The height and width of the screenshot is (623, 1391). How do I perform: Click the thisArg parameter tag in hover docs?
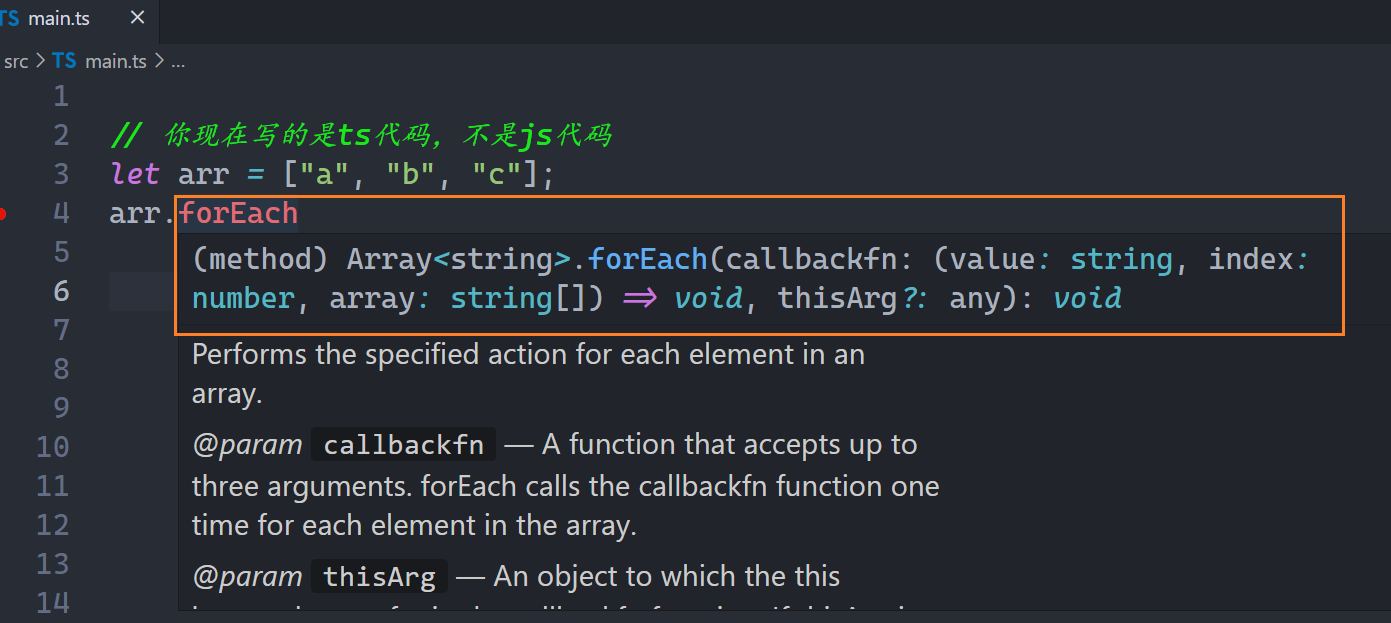pos(379,577)
